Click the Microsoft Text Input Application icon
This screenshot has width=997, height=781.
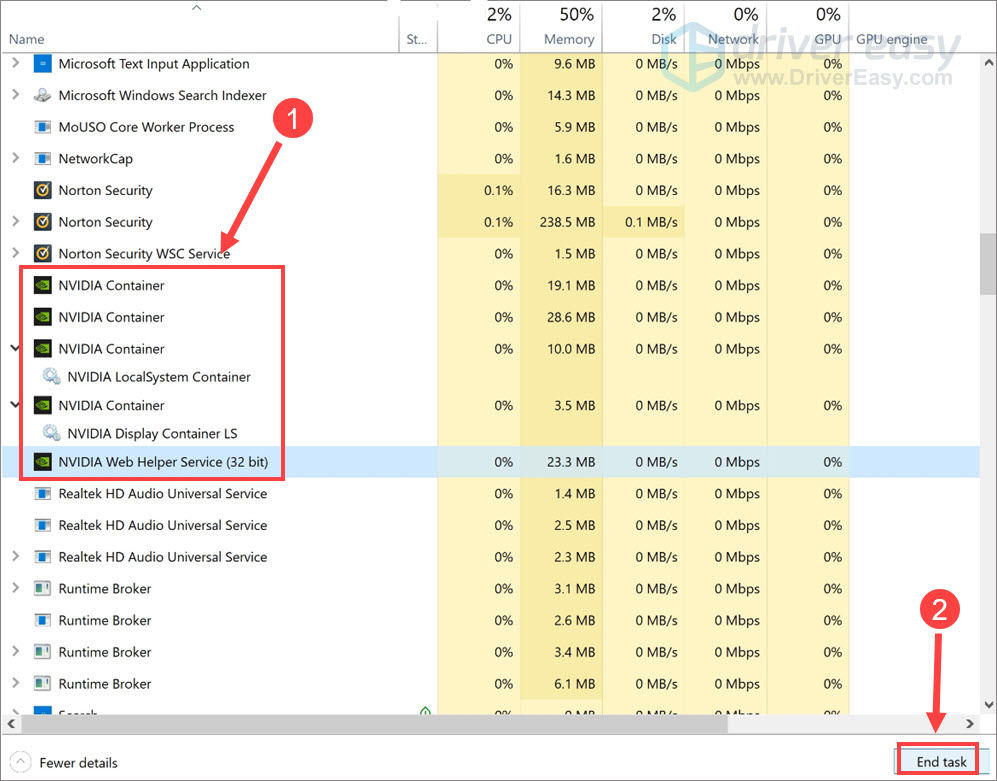43,64
